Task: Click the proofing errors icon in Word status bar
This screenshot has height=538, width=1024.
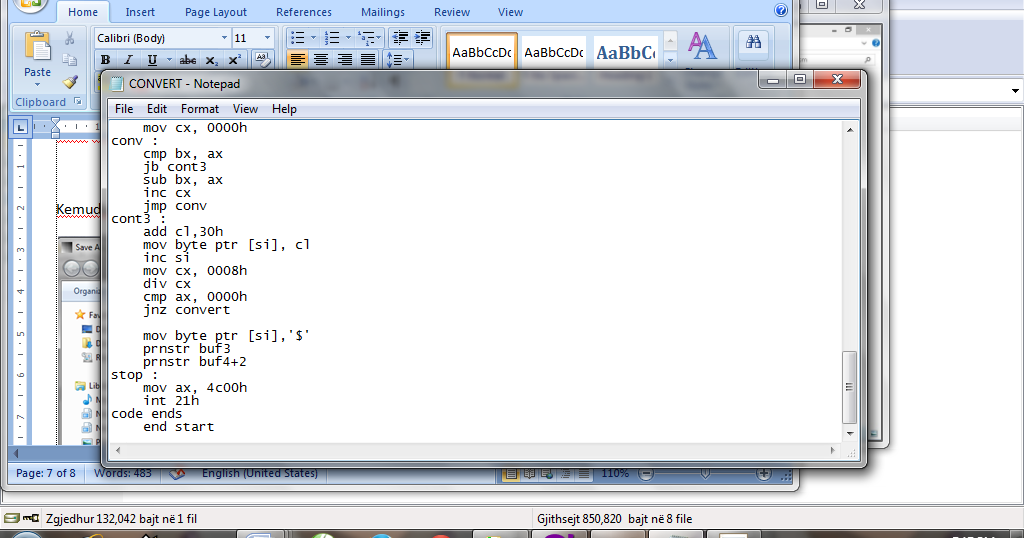Action: coord(177,473)
